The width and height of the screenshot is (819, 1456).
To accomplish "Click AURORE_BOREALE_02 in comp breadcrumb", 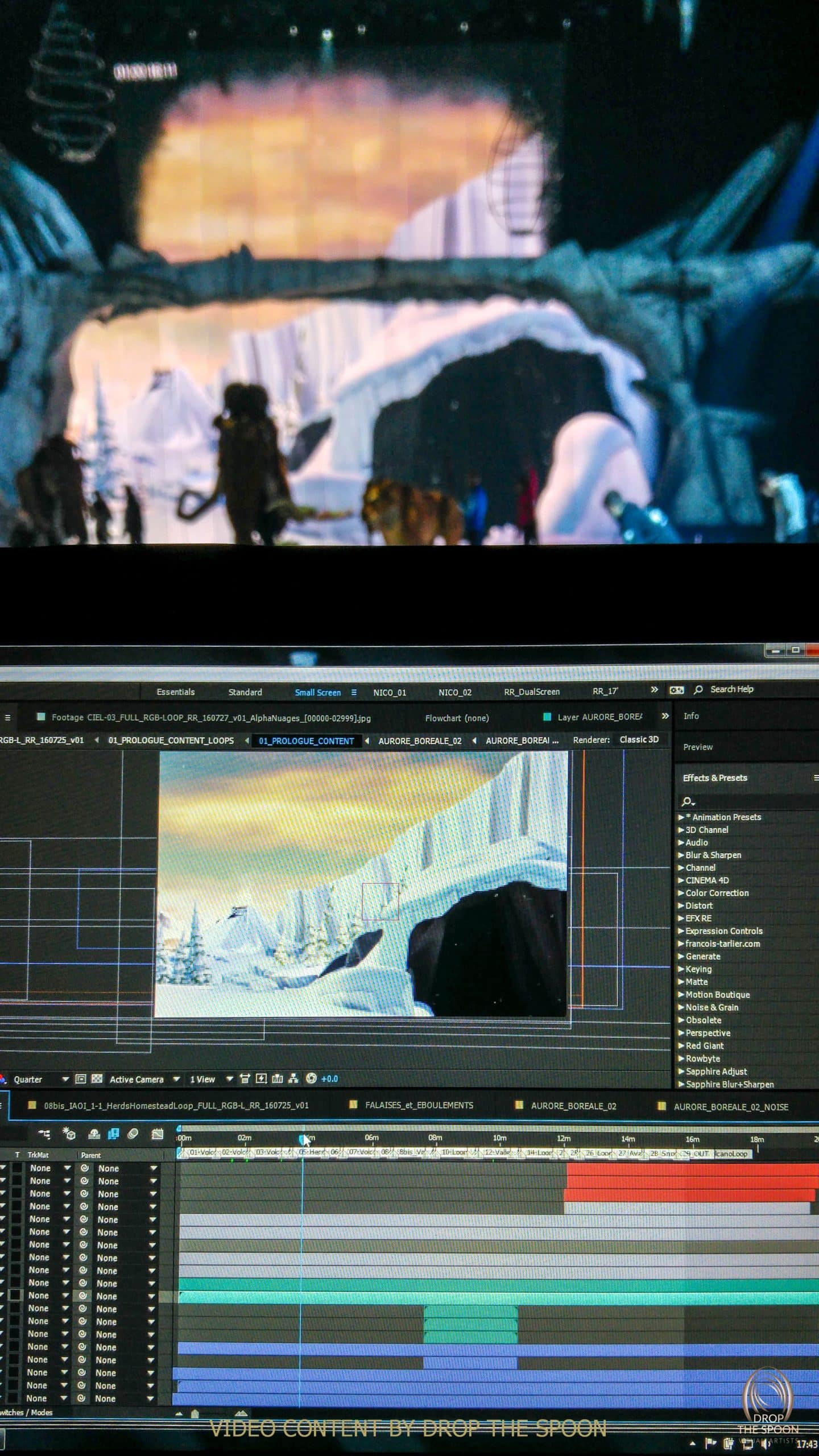I will (420, 741).
